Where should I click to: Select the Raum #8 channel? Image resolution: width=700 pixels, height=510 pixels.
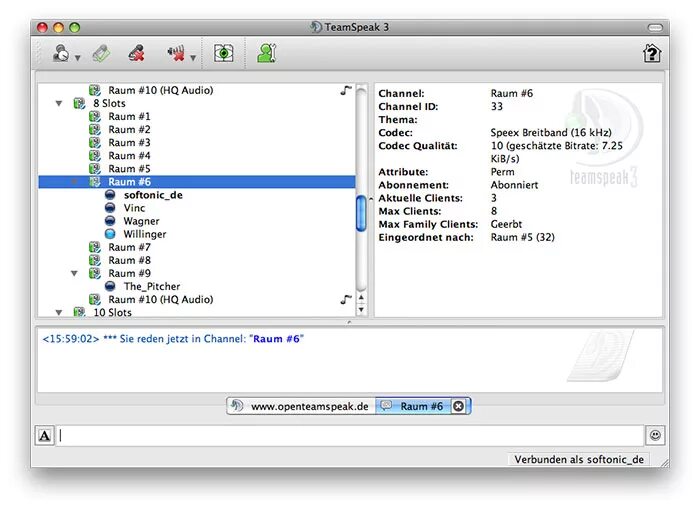pyautogui.click(x=129, y=260)
